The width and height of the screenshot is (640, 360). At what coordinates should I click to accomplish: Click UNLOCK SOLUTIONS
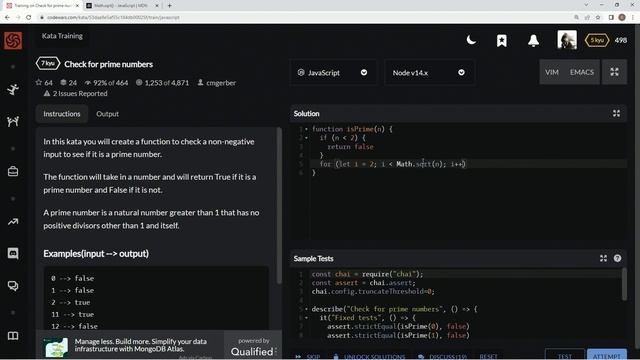(369, 357)
